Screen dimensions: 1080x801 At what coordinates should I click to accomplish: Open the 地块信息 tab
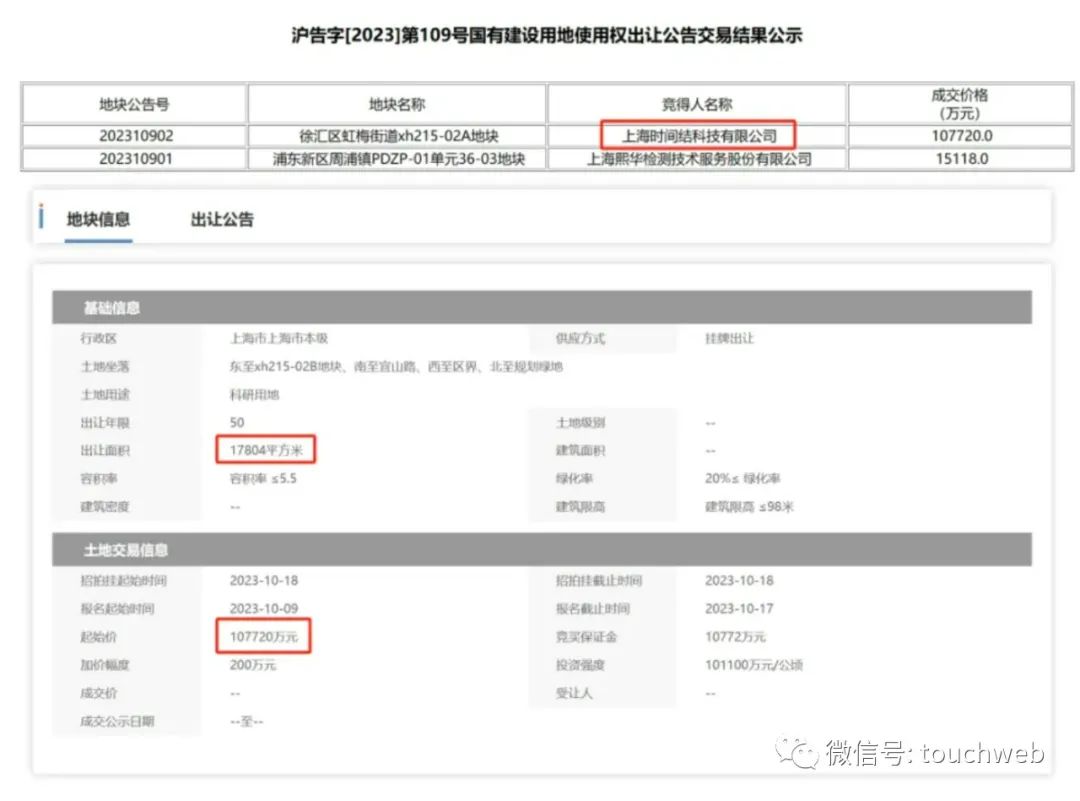tap(98, 219)
